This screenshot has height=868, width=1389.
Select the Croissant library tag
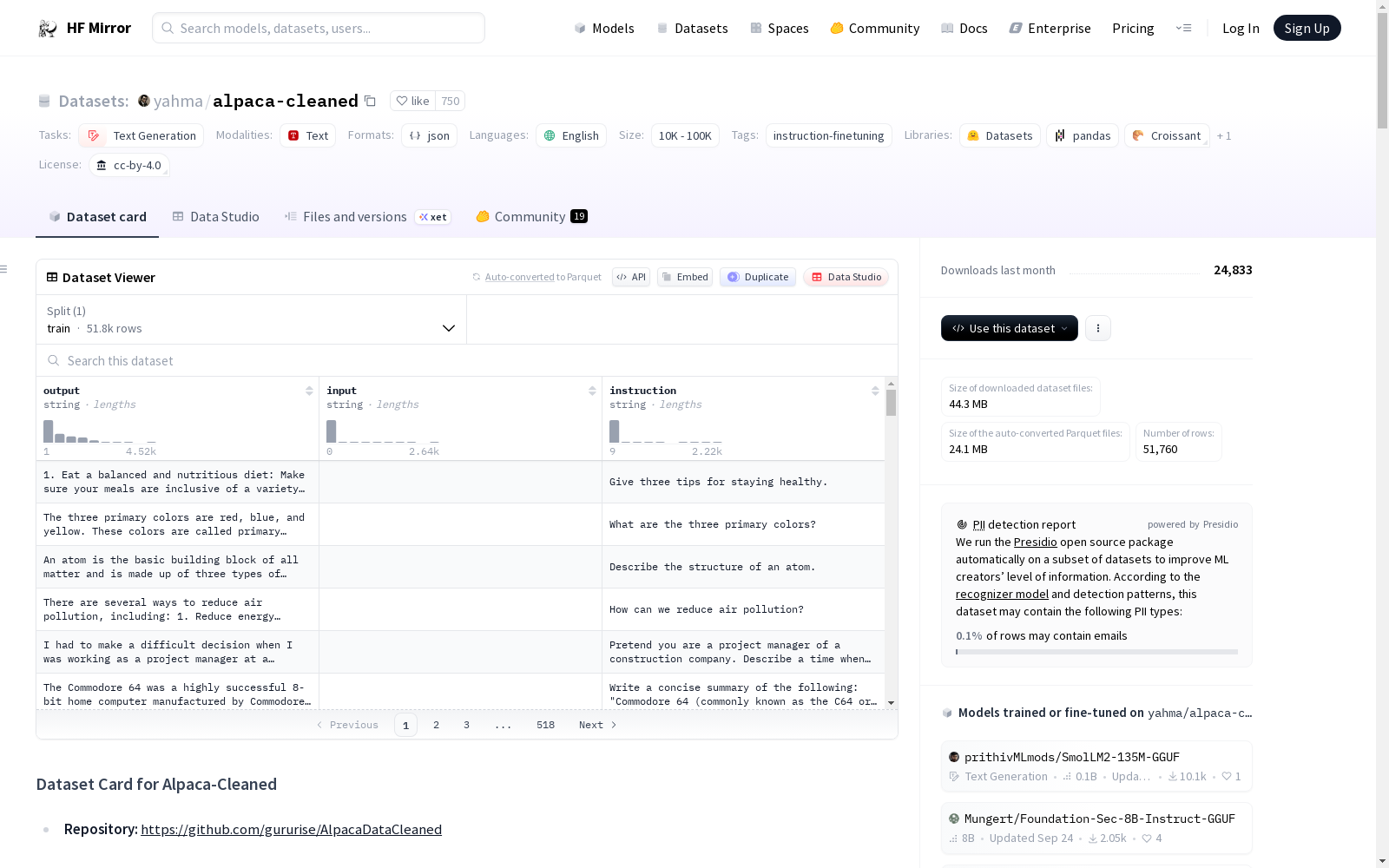click(1167, 135)
